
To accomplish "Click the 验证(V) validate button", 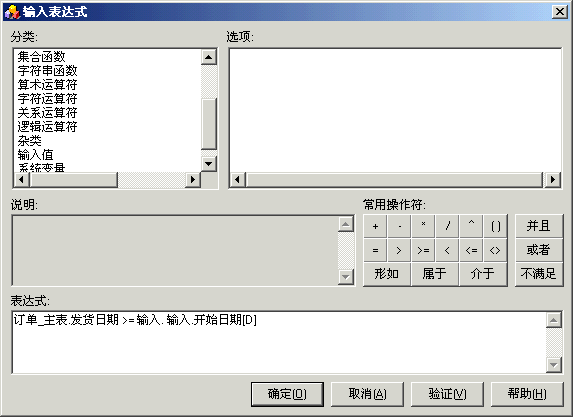I will click(447, 394).
